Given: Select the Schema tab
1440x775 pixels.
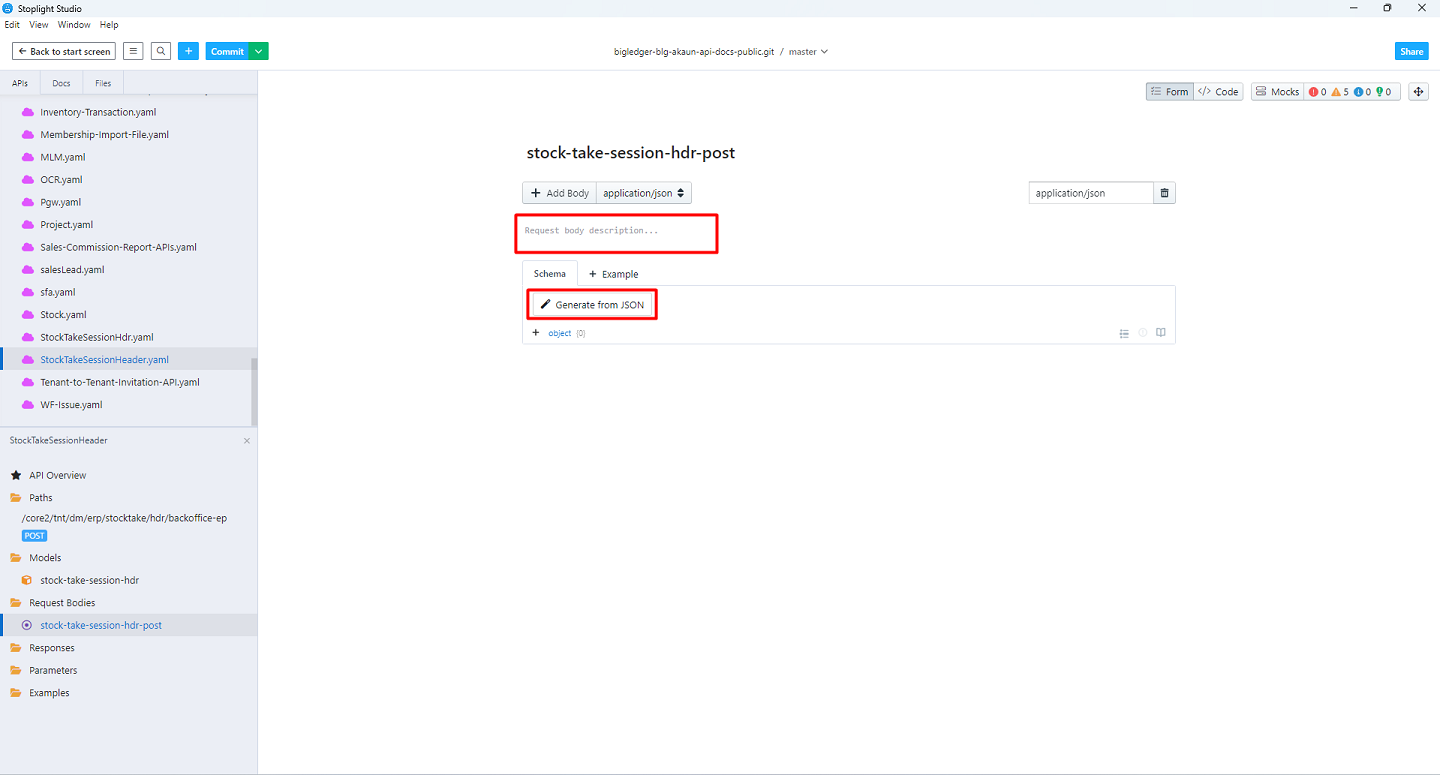Looking at the screenshot, I should click(x=550, y=273).
